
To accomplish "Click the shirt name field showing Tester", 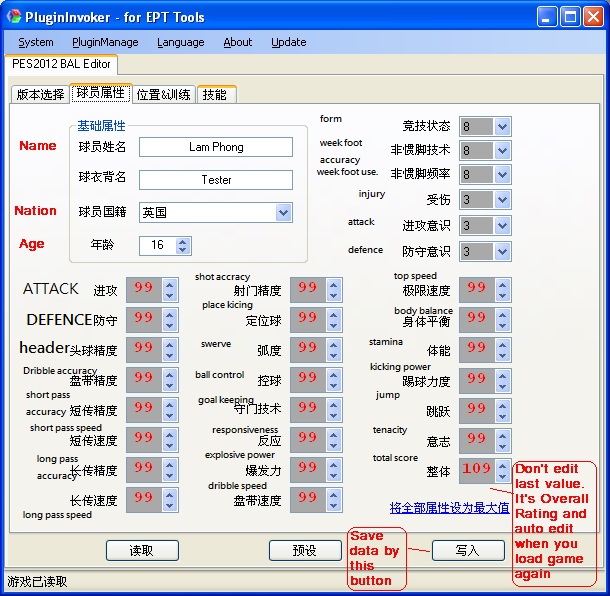I will tap(215, 180).
